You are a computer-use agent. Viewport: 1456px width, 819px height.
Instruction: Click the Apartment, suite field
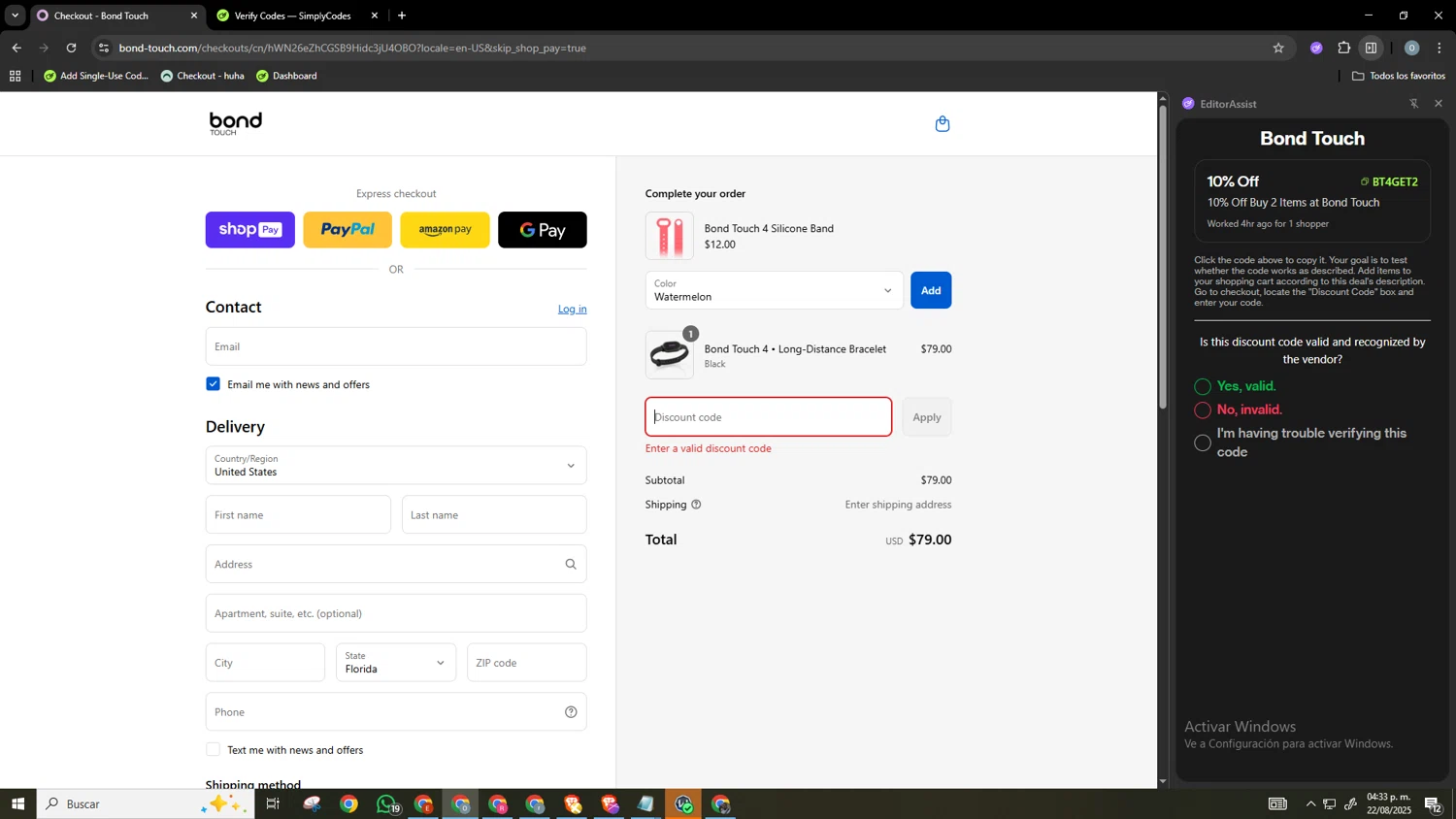tap(396, 613)
